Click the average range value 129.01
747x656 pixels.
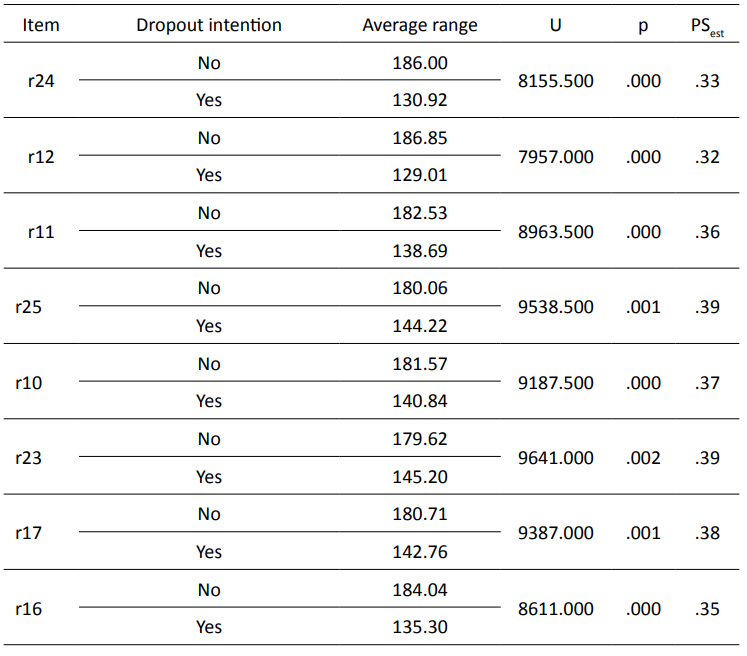[420, 175]
